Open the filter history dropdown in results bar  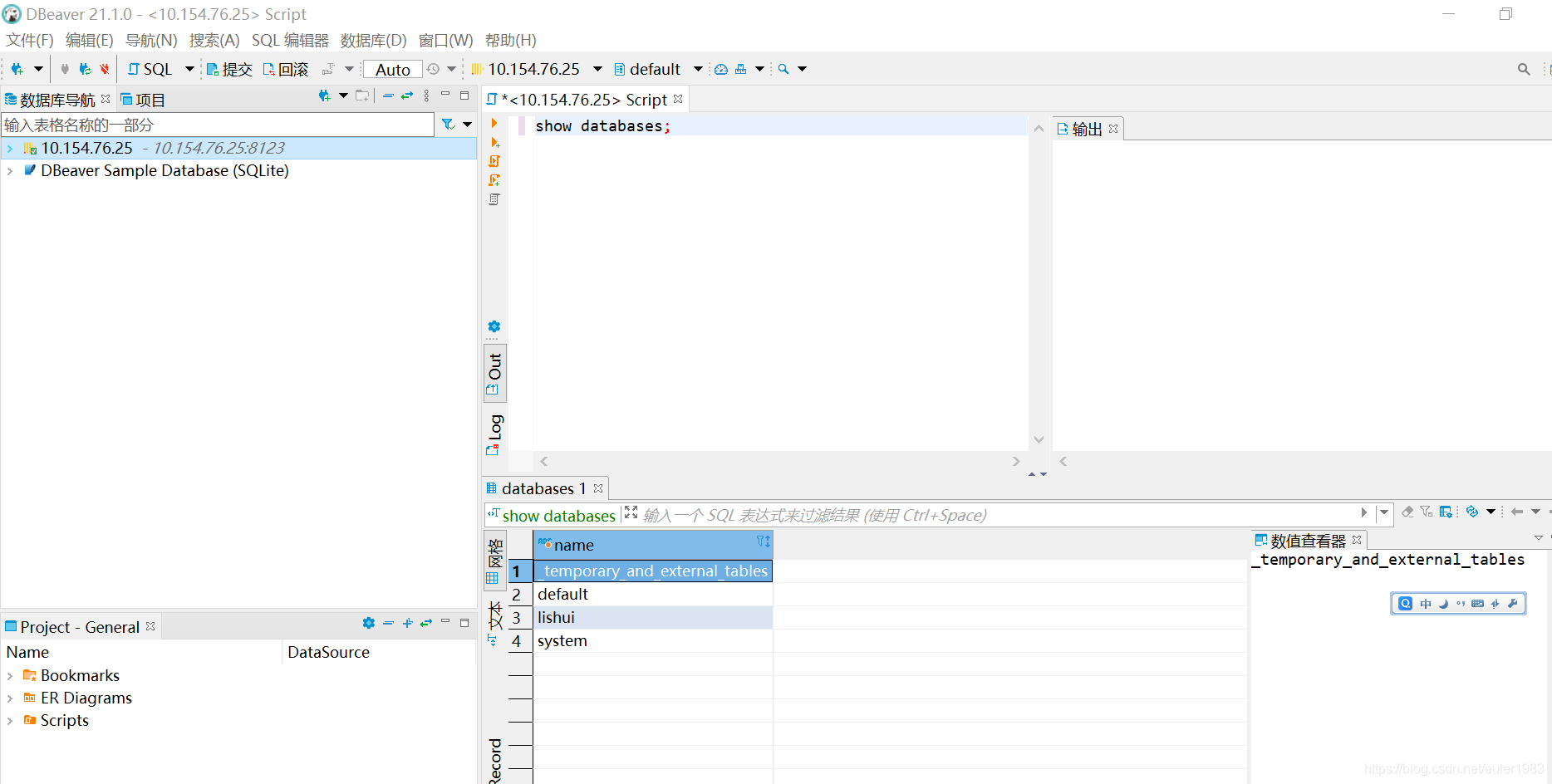(1383, 512)
